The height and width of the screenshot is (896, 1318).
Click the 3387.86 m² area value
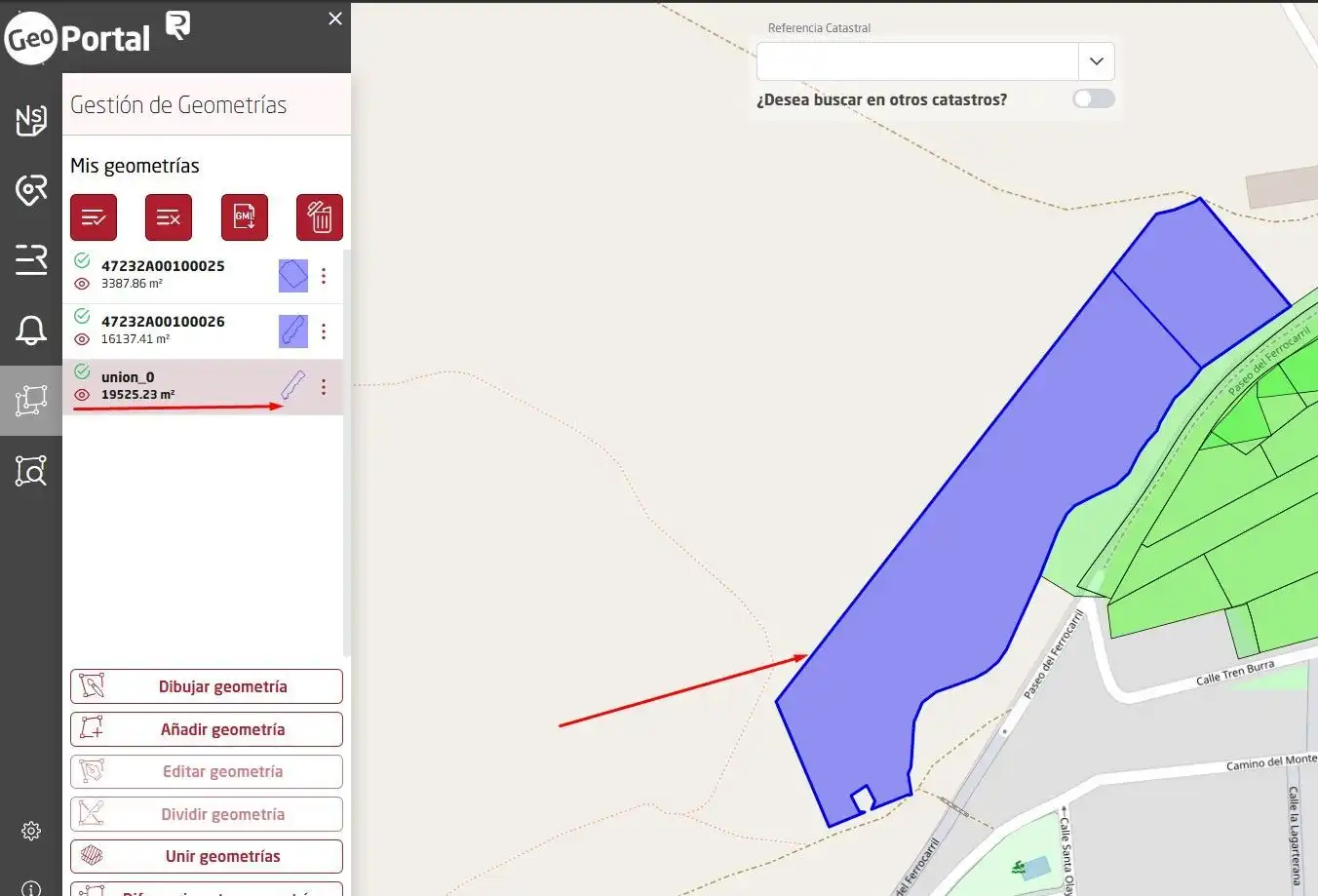(132, 284)
